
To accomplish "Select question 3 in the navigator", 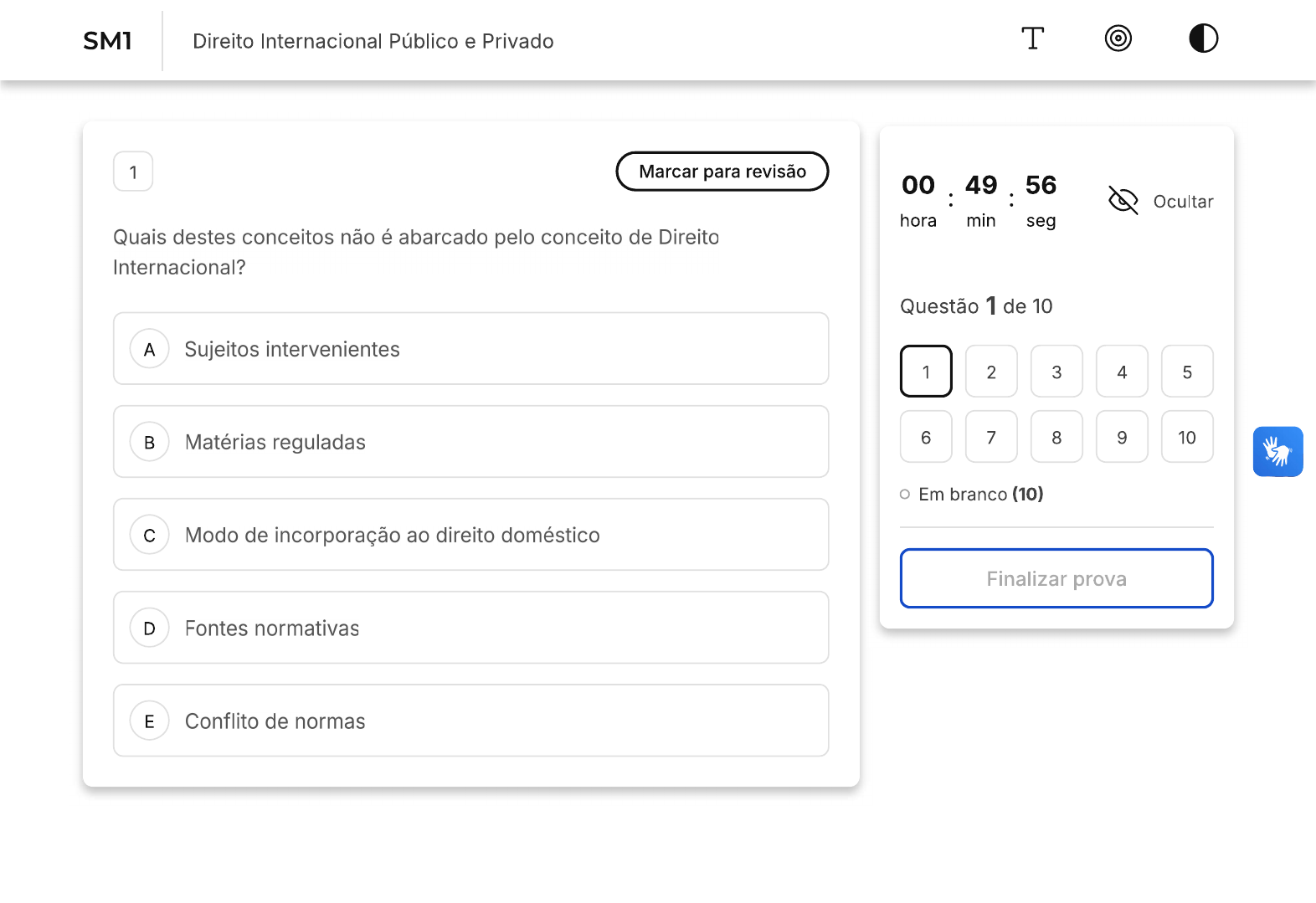I will click(x=1056, y=372).
